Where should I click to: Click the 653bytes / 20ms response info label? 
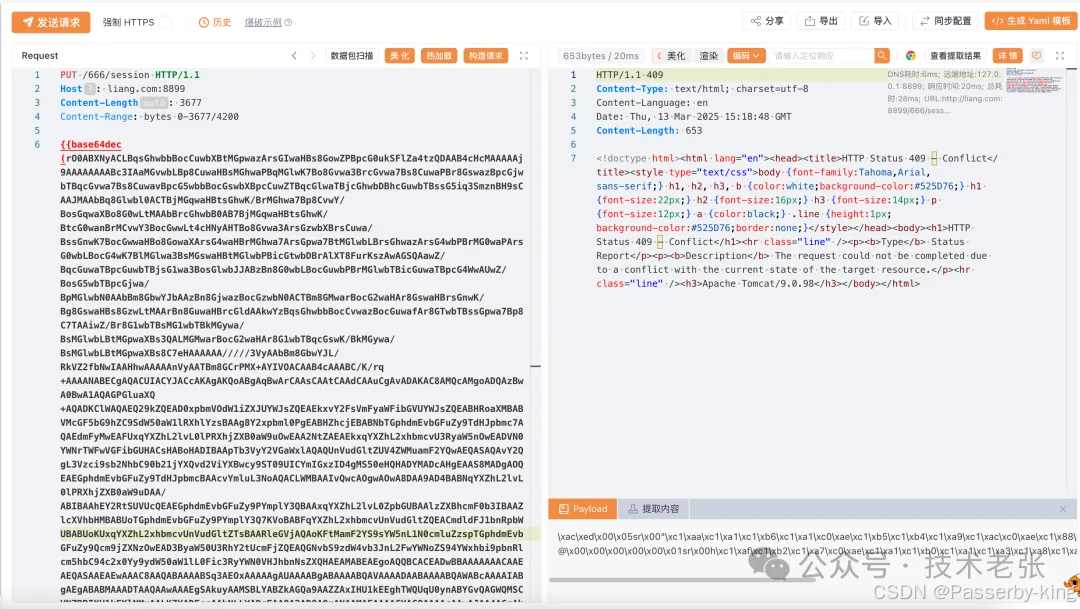click(x=601, y=56)
